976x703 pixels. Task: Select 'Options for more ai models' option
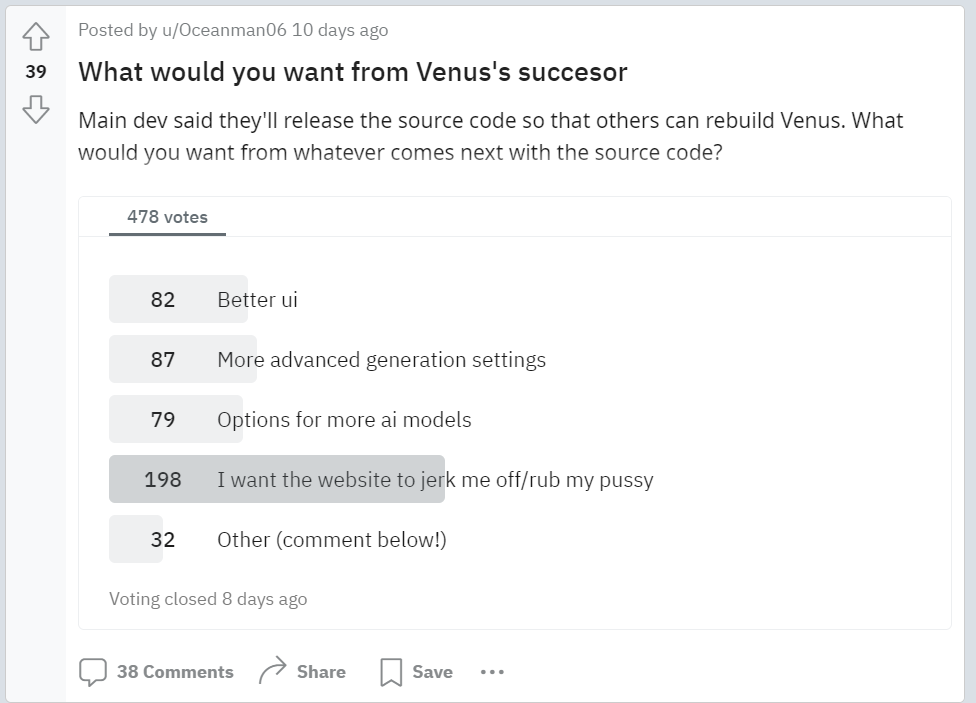344,420
